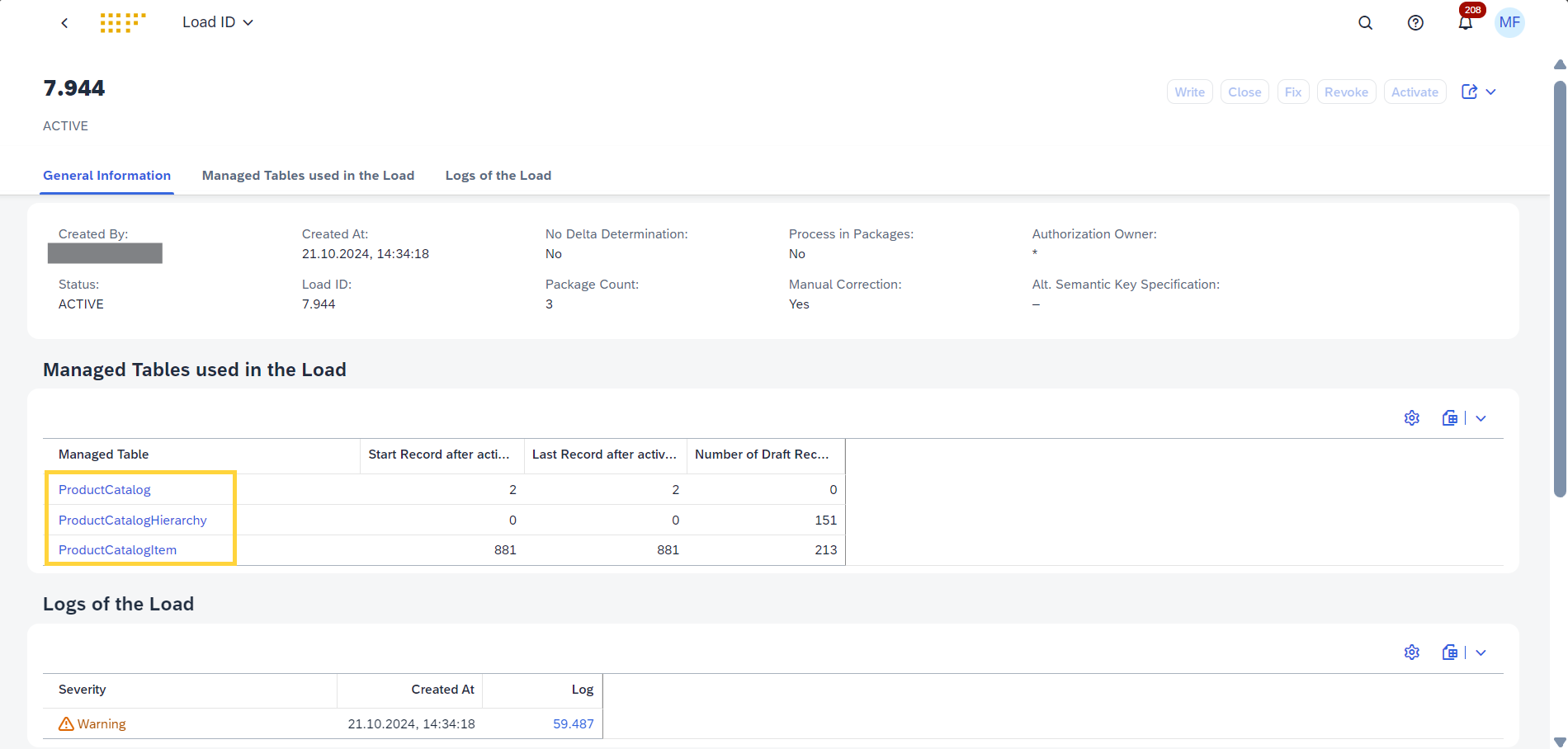
Task: Click the 7.944 page title
Action: pyautogui.click(x=74, y=88)
